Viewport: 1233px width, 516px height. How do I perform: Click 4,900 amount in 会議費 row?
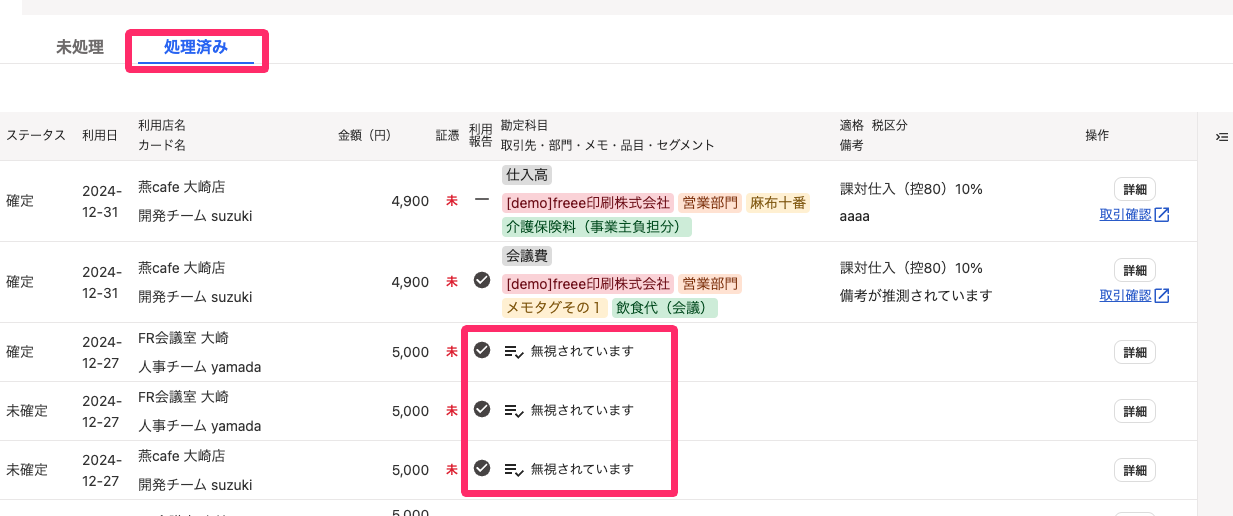tap(410, 282)
